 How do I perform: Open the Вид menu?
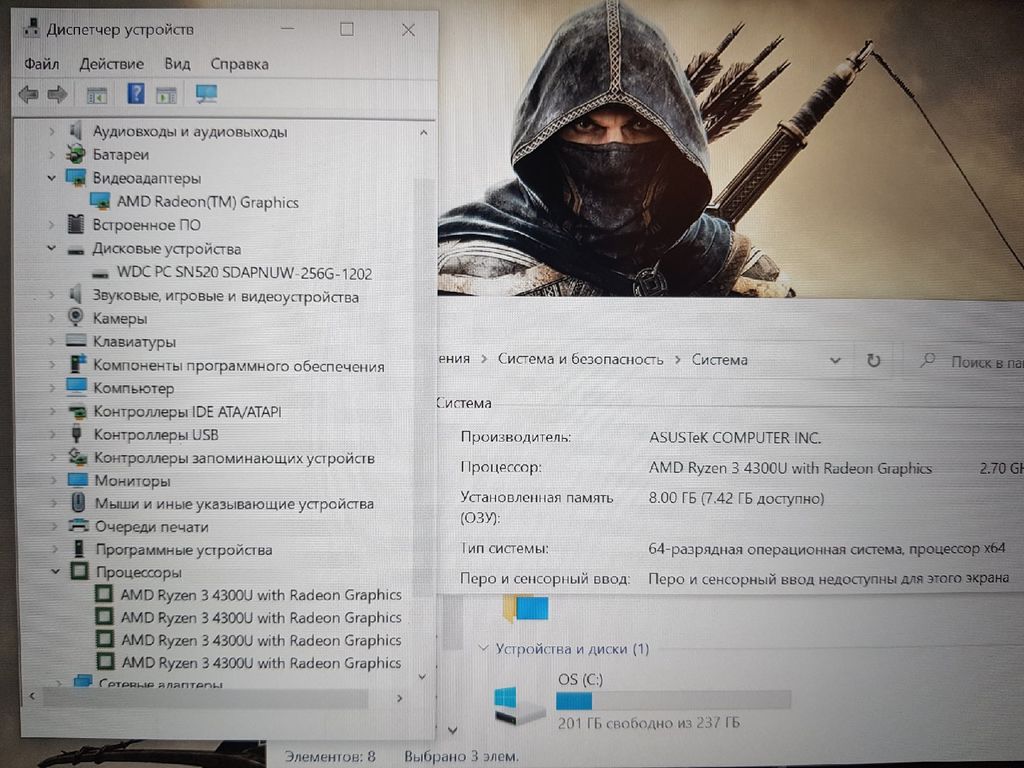pos(177,64)
